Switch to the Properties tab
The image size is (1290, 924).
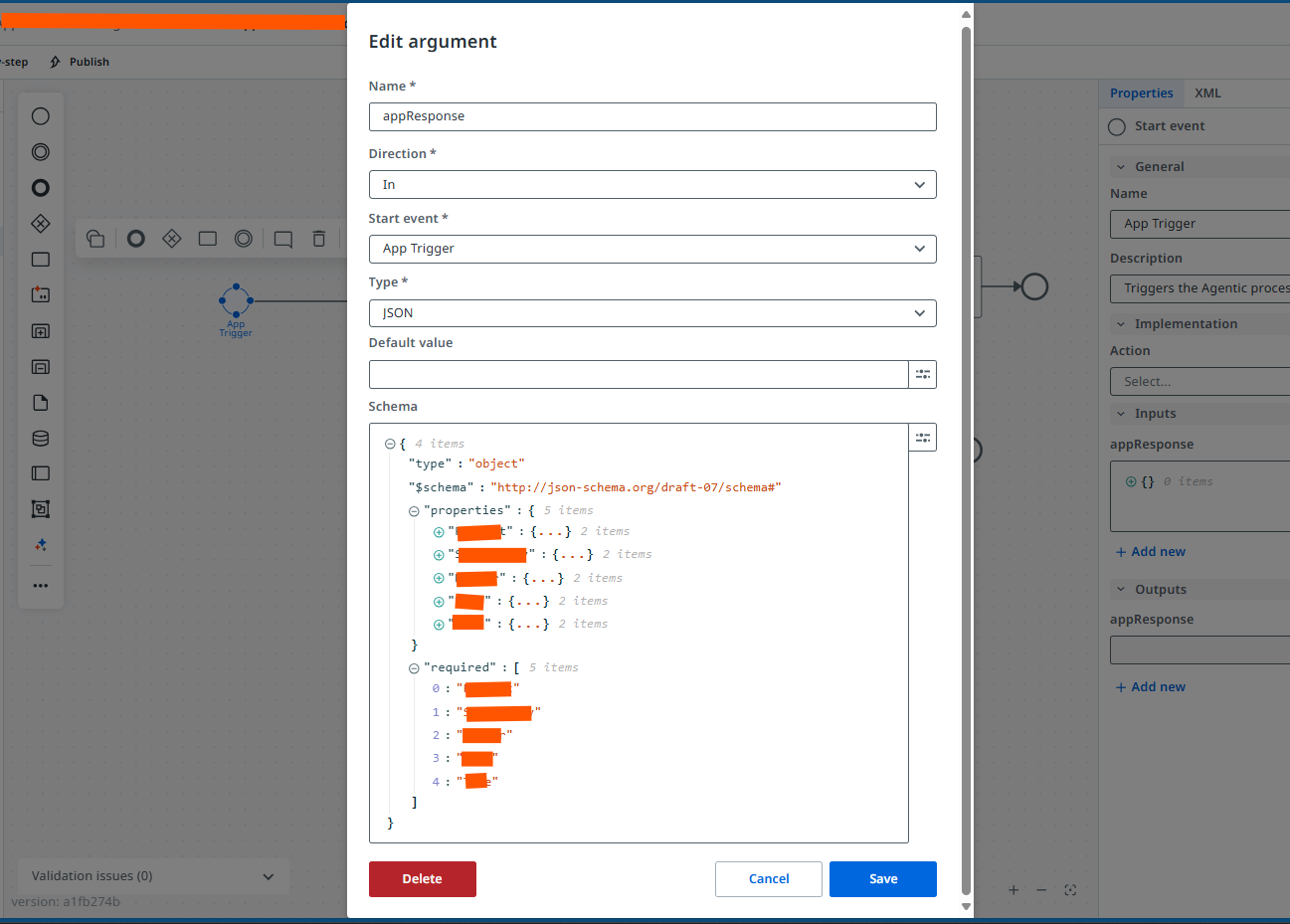pyautogui.click(x=1142, y=93)
